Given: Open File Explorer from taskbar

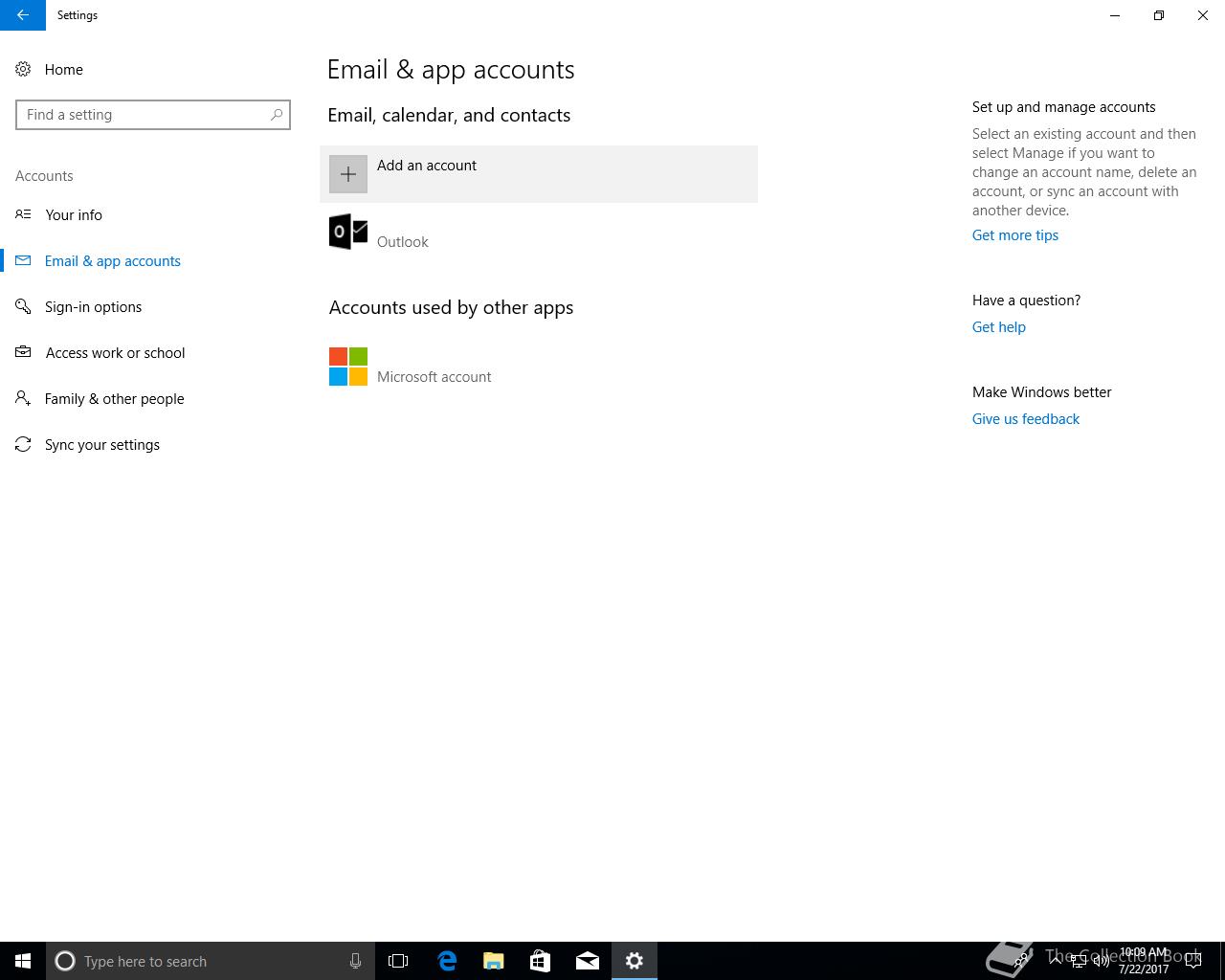Looking at the screenshot, I should point(494,961).
